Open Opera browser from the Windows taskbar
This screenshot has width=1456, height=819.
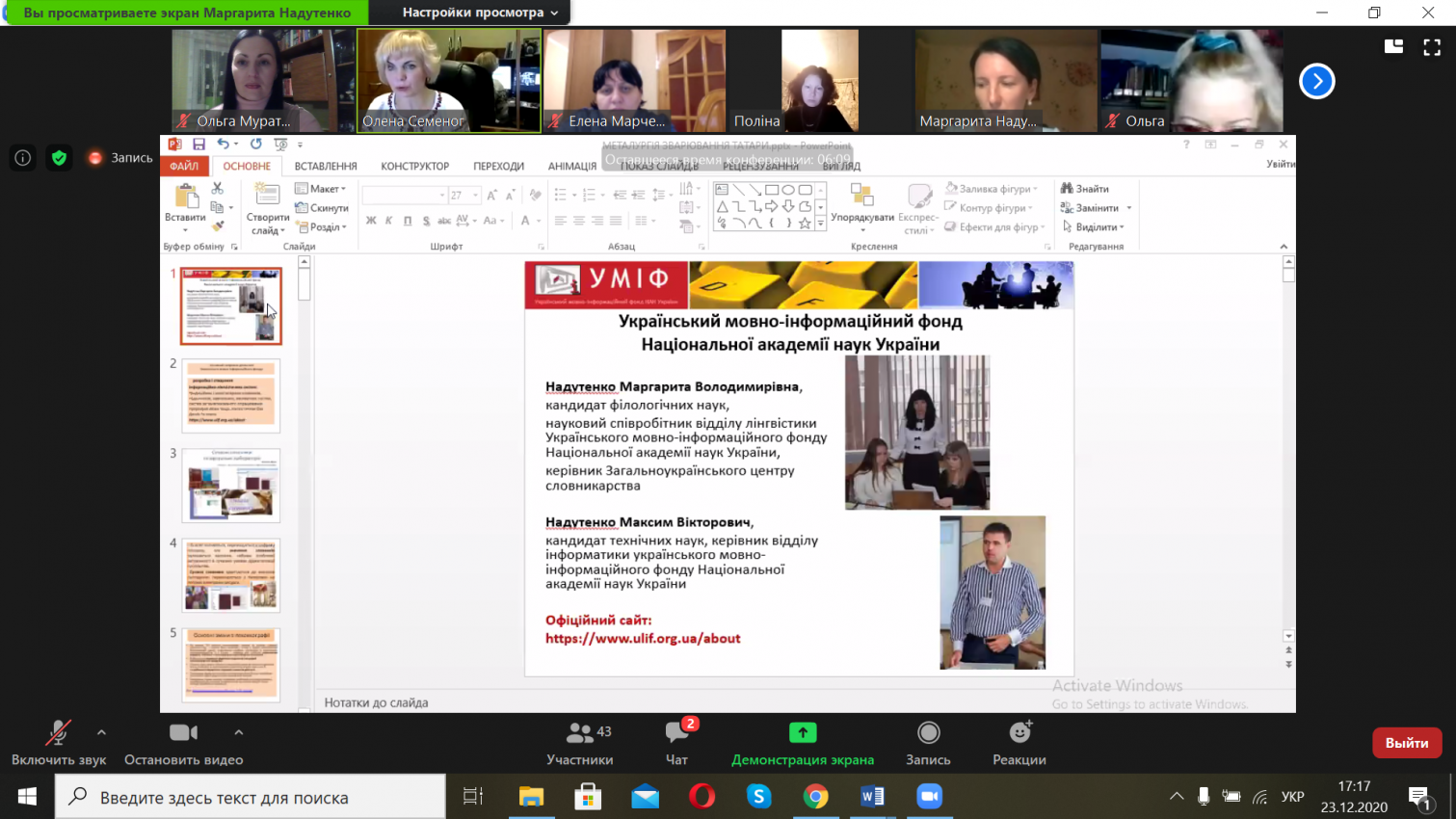coord(702,797)
